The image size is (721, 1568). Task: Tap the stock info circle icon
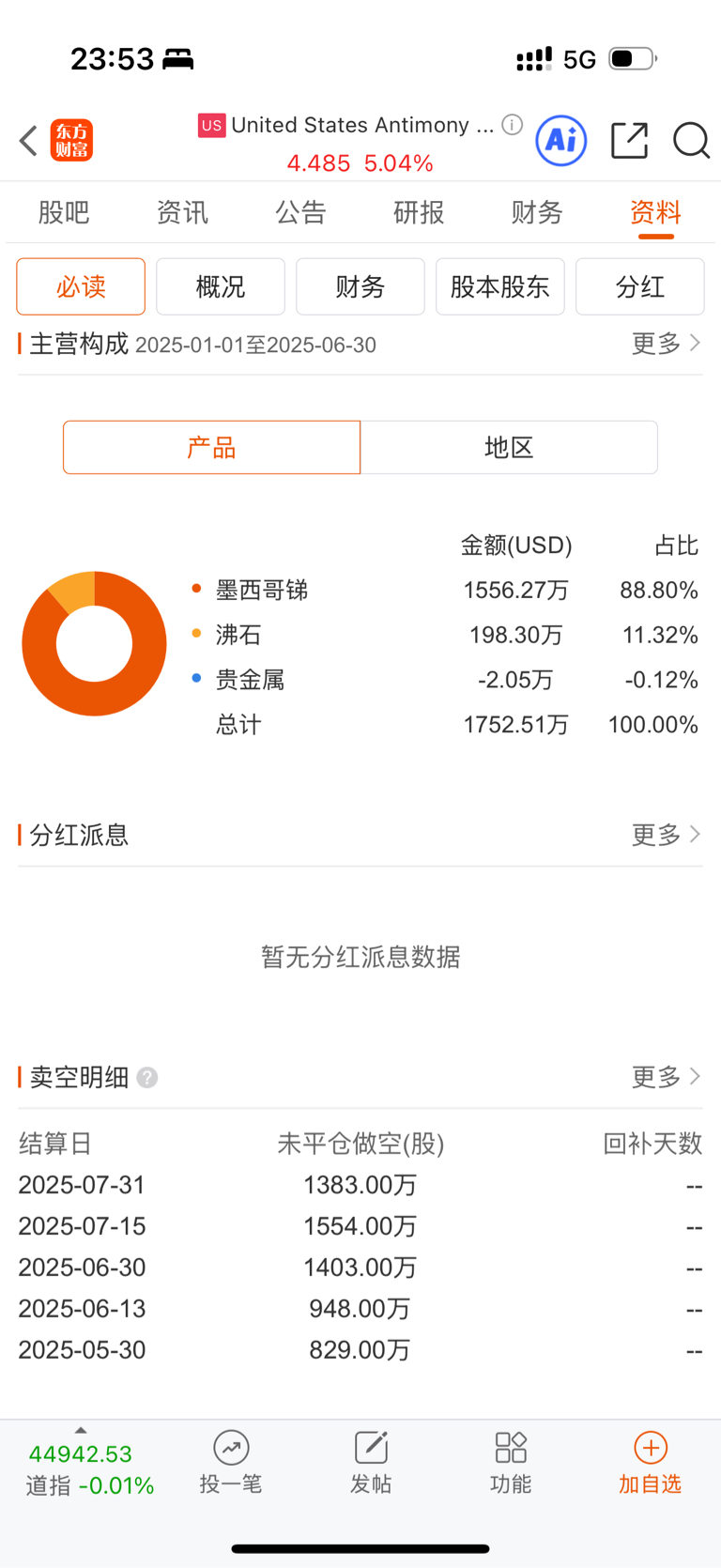click(512, 125)
